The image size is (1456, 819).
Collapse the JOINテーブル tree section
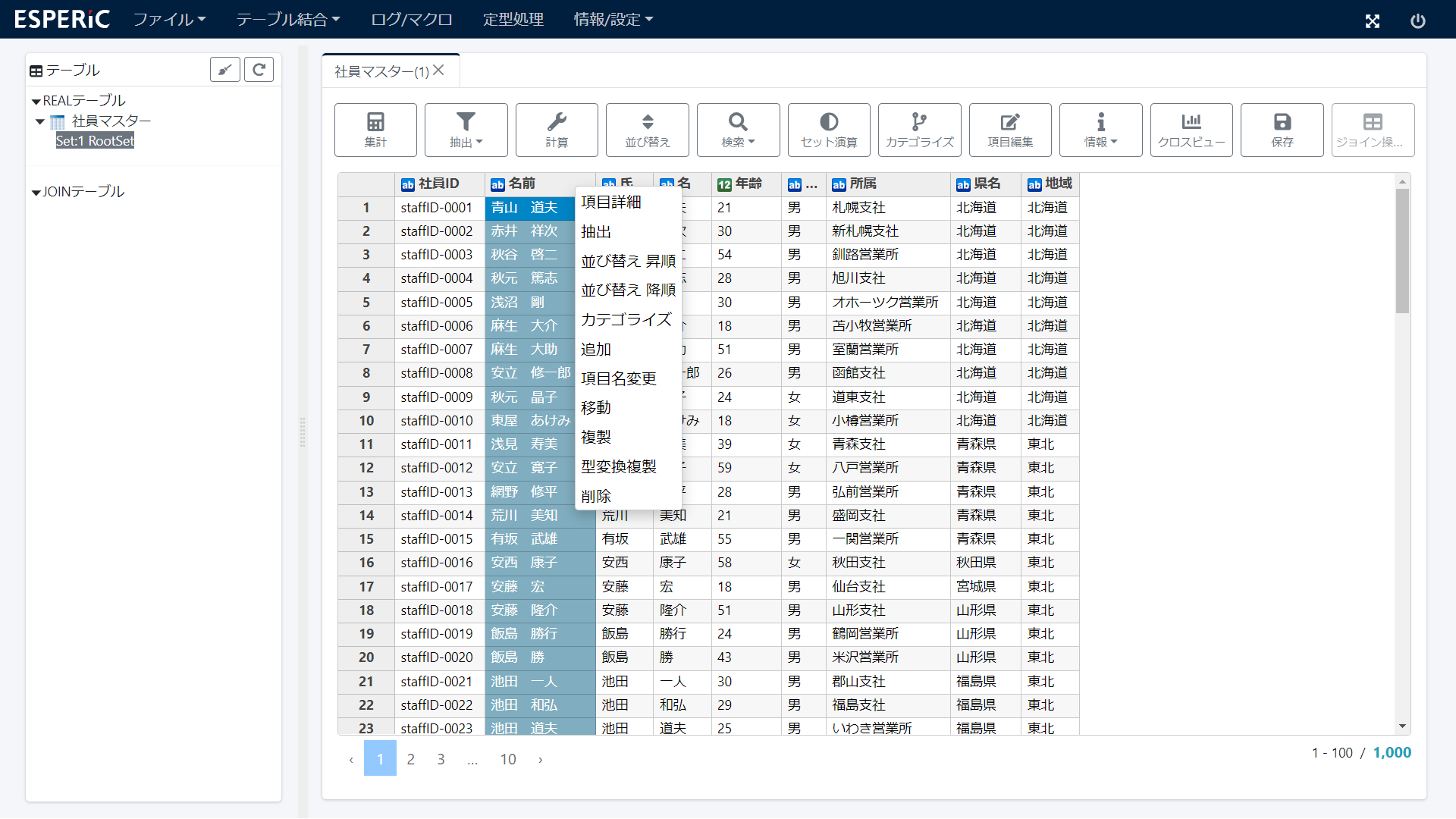36,192
